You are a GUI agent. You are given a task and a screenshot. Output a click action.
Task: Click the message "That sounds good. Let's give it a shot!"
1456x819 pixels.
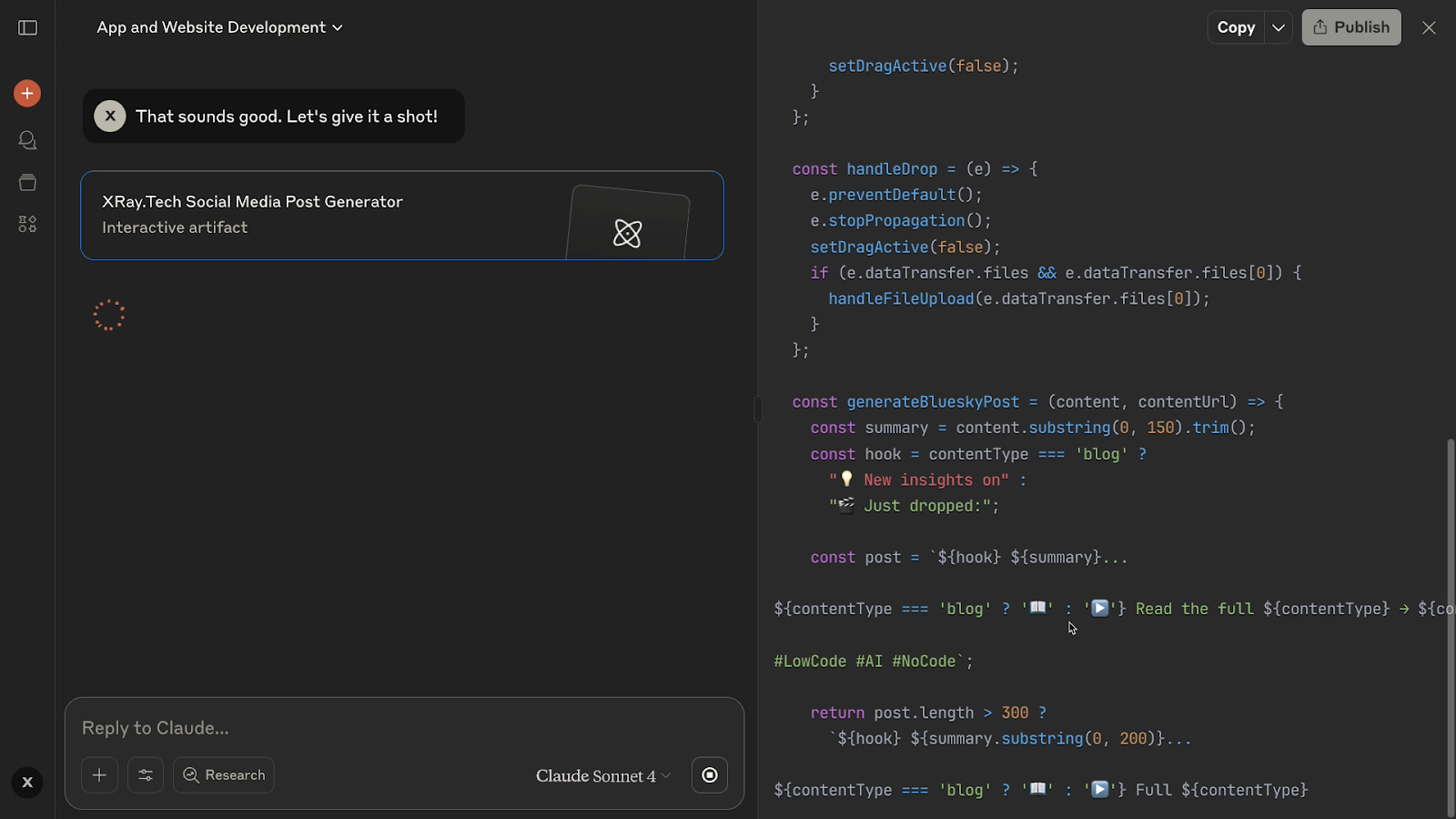[287, 116]
